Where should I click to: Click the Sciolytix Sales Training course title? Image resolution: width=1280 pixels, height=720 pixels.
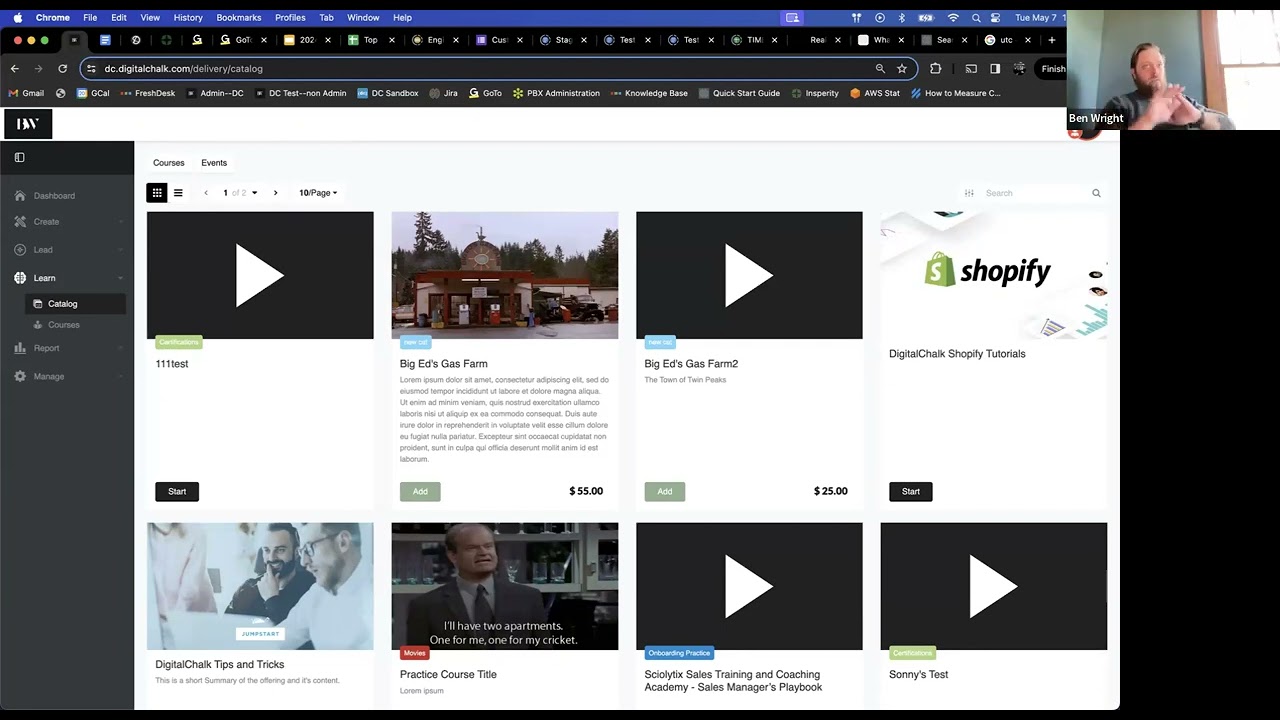point(733,681)
